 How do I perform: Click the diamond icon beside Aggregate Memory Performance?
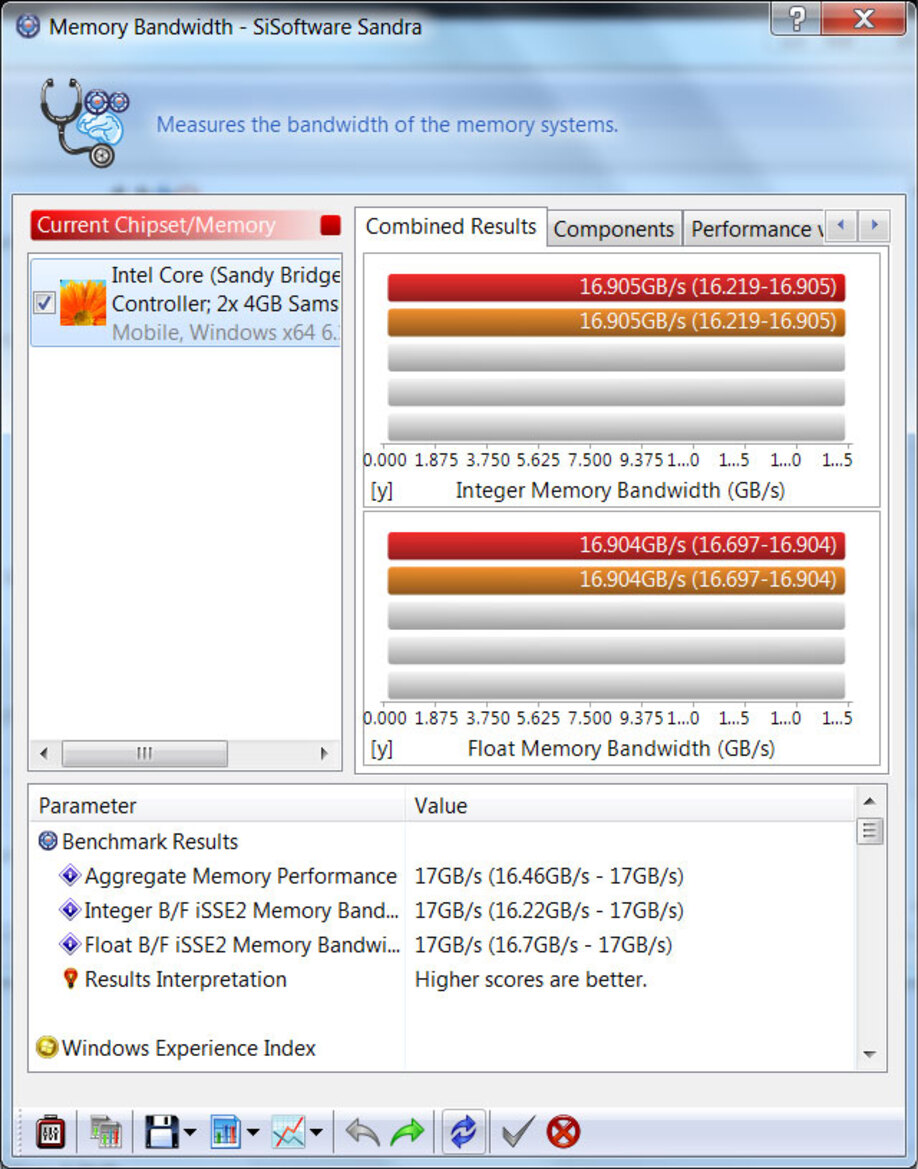coord(70,875)
